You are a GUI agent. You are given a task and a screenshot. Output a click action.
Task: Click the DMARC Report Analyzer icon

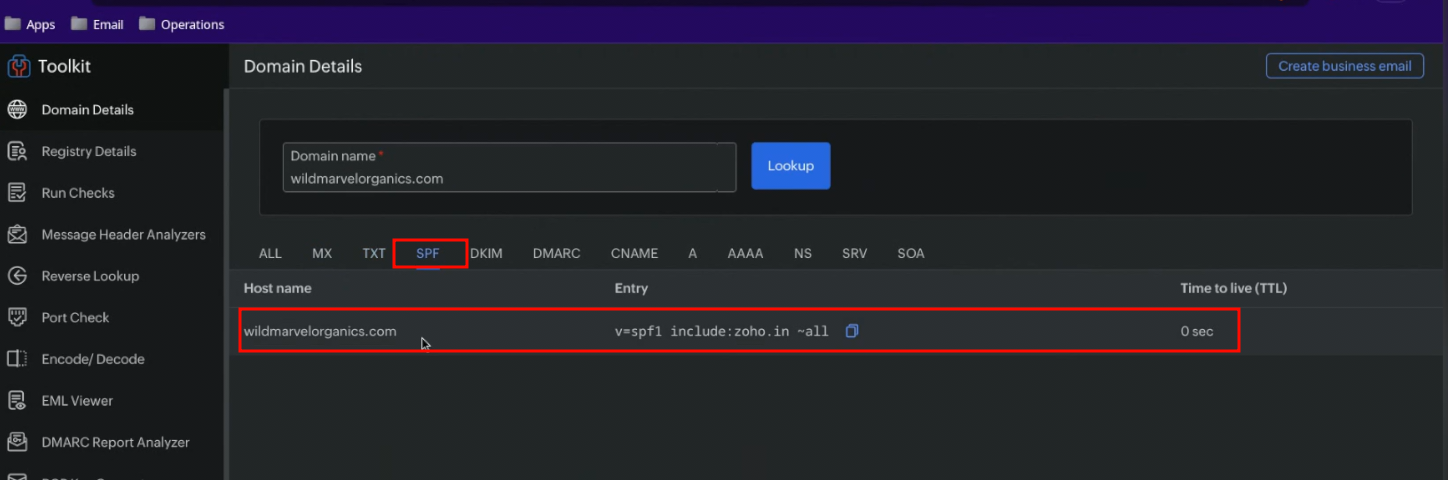[17, 442]
